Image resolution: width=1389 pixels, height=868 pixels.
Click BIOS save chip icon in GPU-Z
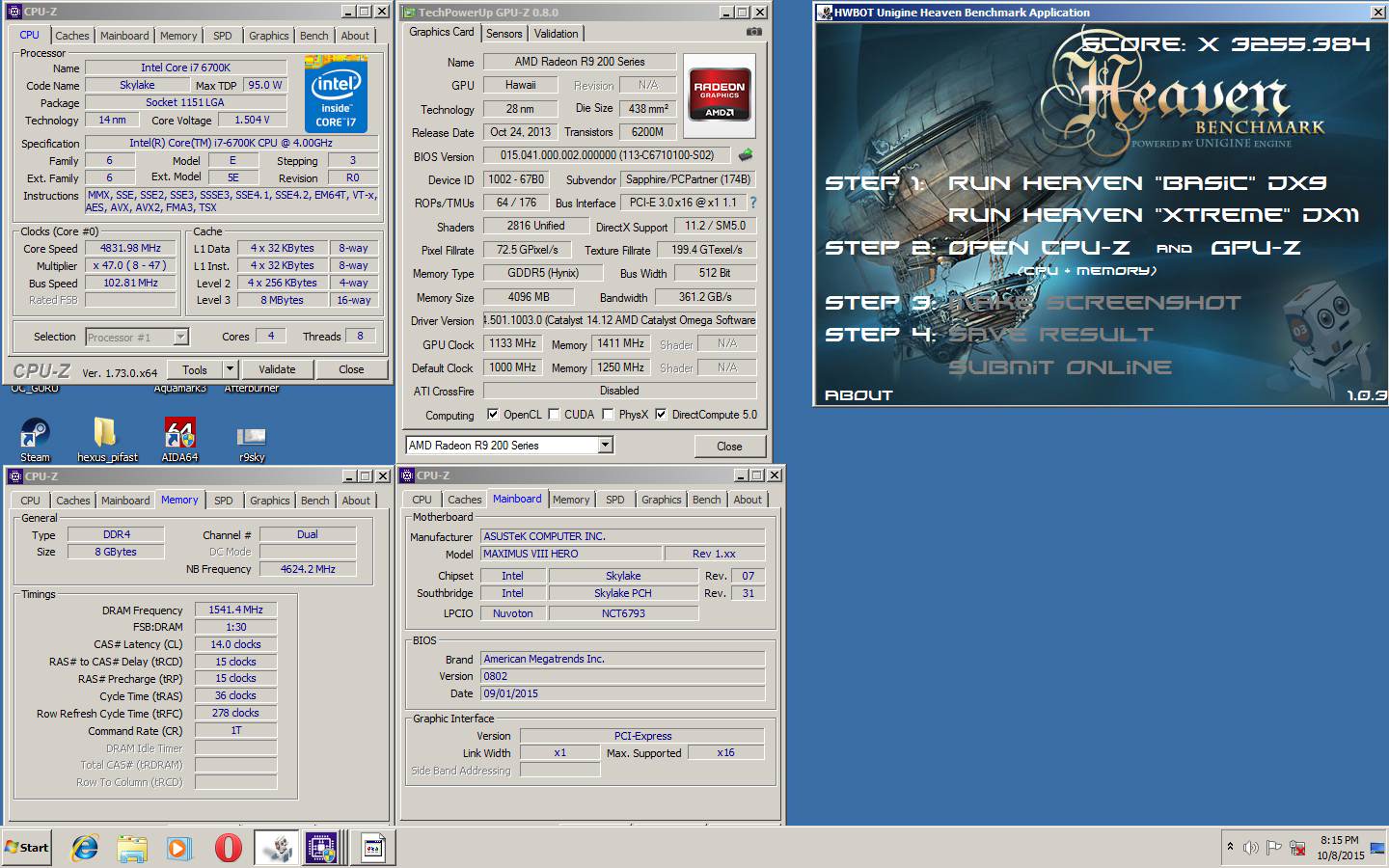[746, 155]
